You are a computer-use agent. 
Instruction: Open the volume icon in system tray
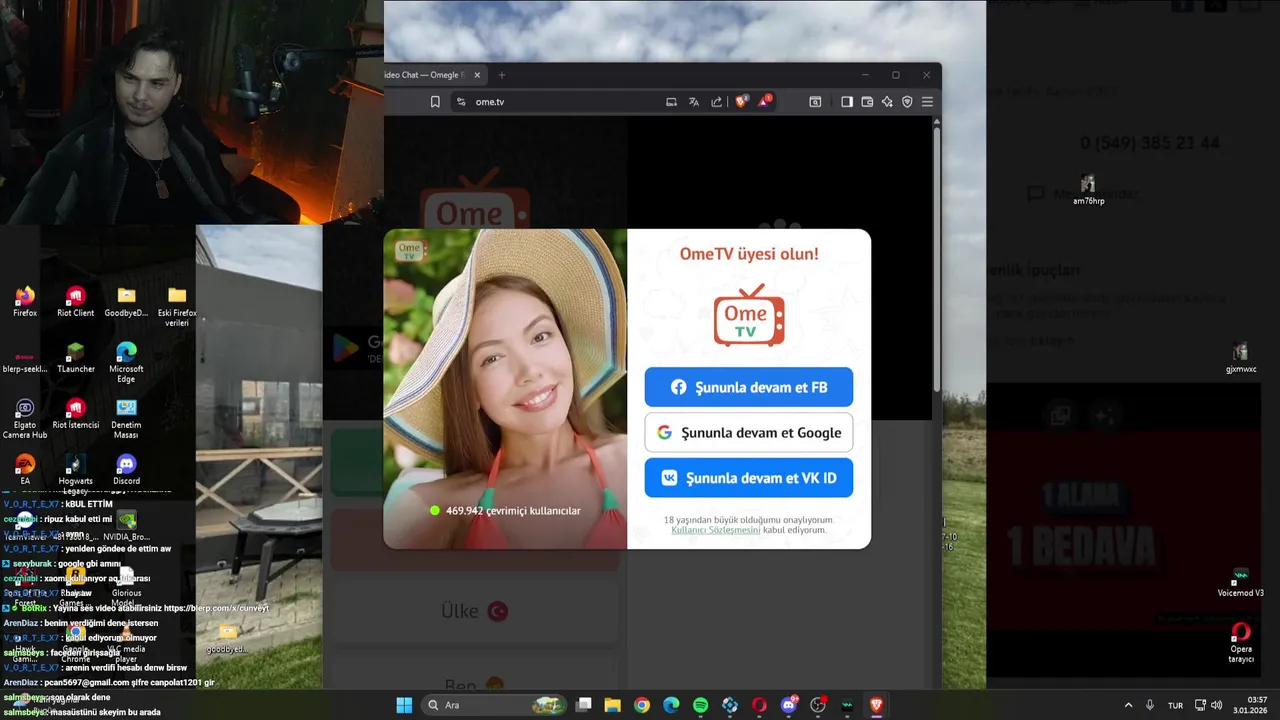point(1217,705)
